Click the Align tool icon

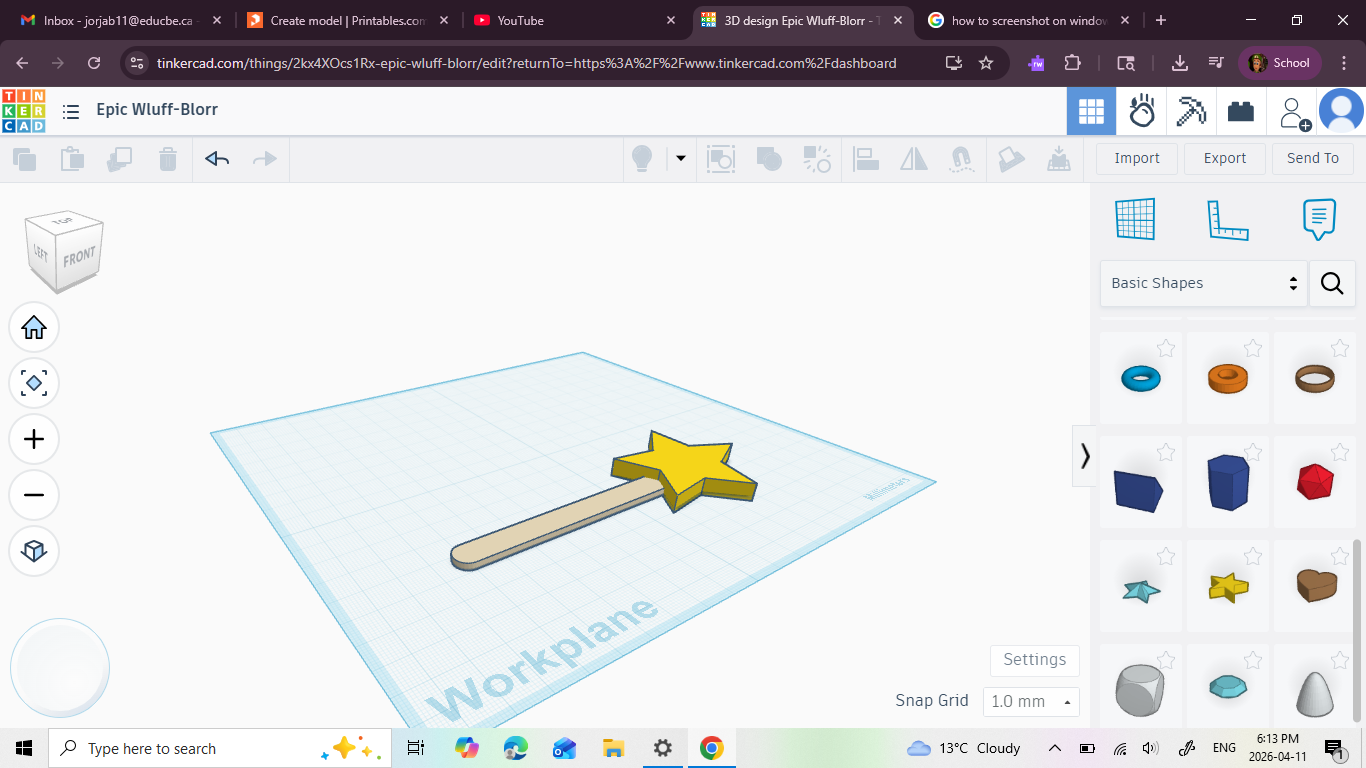(865, 158)
